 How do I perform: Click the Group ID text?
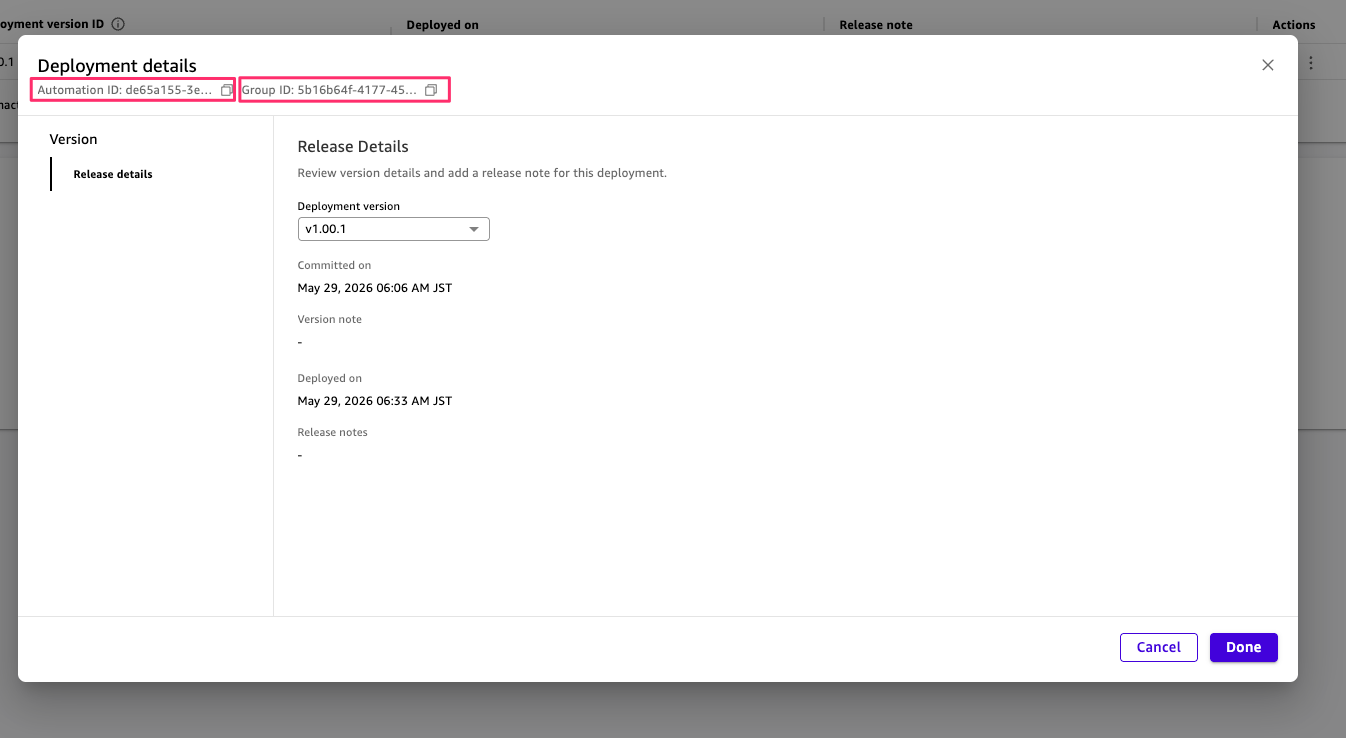(x=330, y=90)
